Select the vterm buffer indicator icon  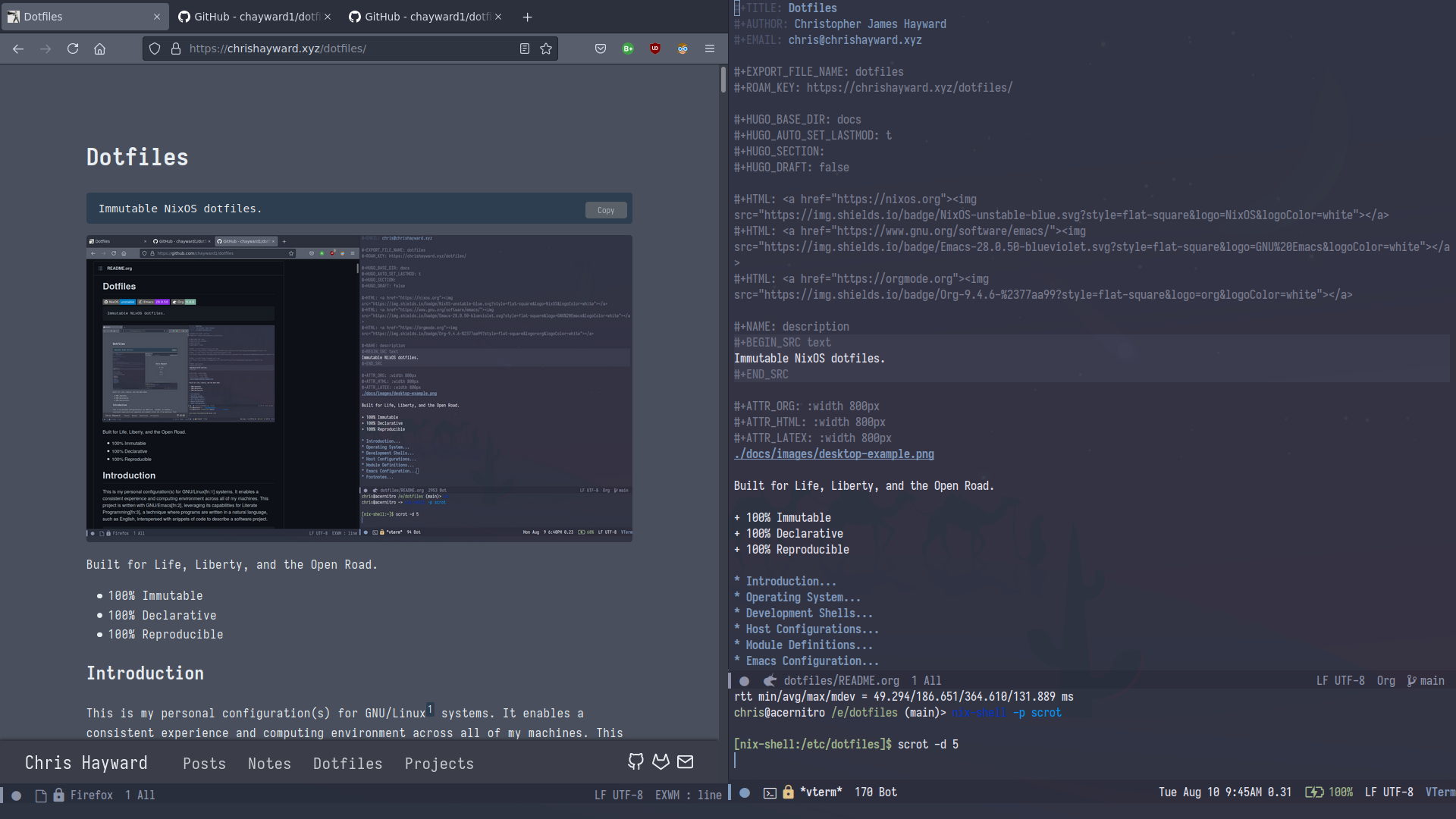point(769,791)
